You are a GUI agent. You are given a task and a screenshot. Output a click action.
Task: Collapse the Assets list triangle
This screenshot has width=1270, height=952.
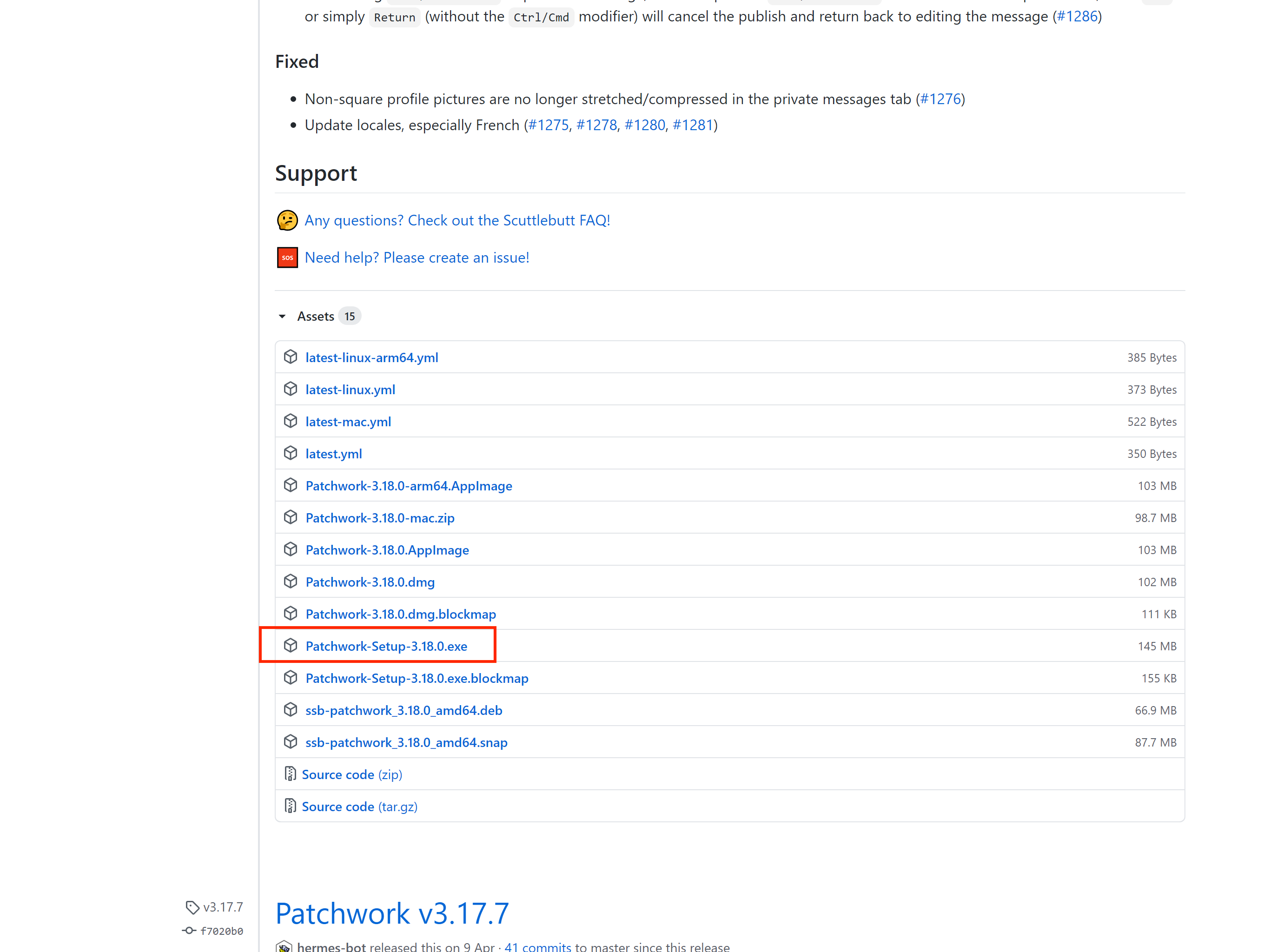coord(282,317)
